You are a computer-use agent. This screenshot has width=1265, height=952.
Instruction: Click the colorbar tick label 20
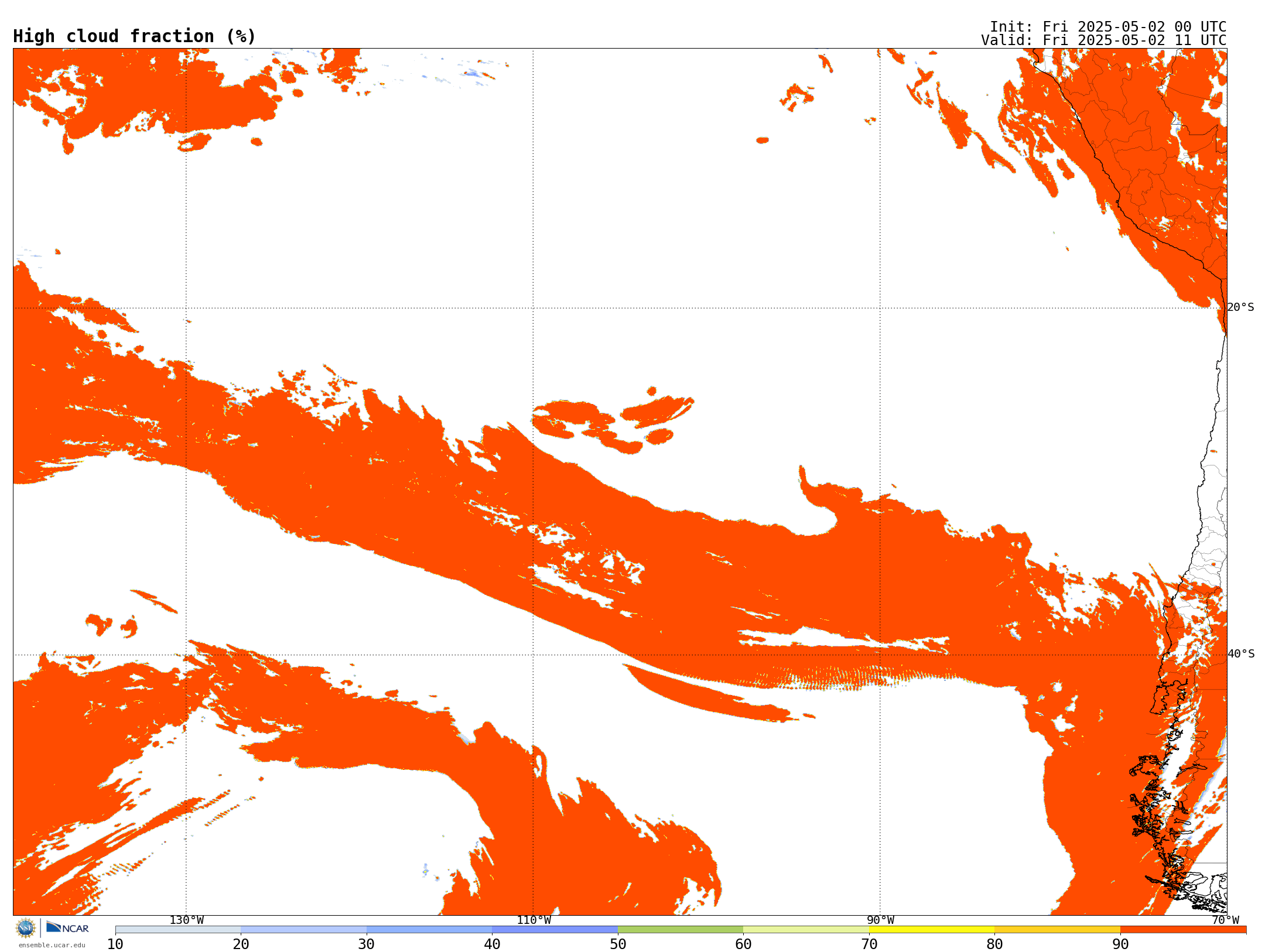coord(241,944)
